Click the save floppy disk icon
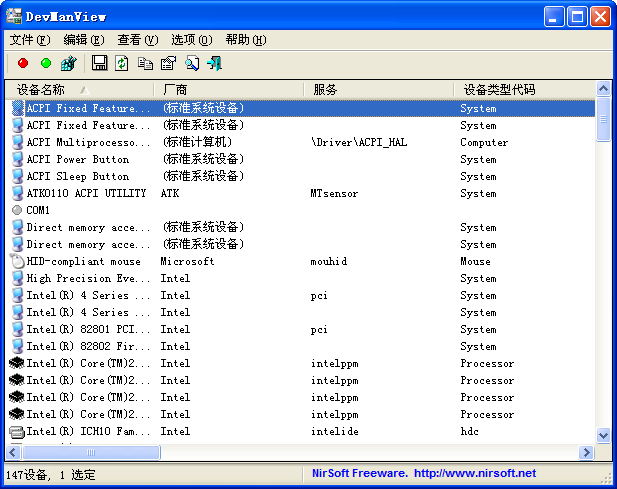The height and width of the screenshot is (489, 617). 99,64
